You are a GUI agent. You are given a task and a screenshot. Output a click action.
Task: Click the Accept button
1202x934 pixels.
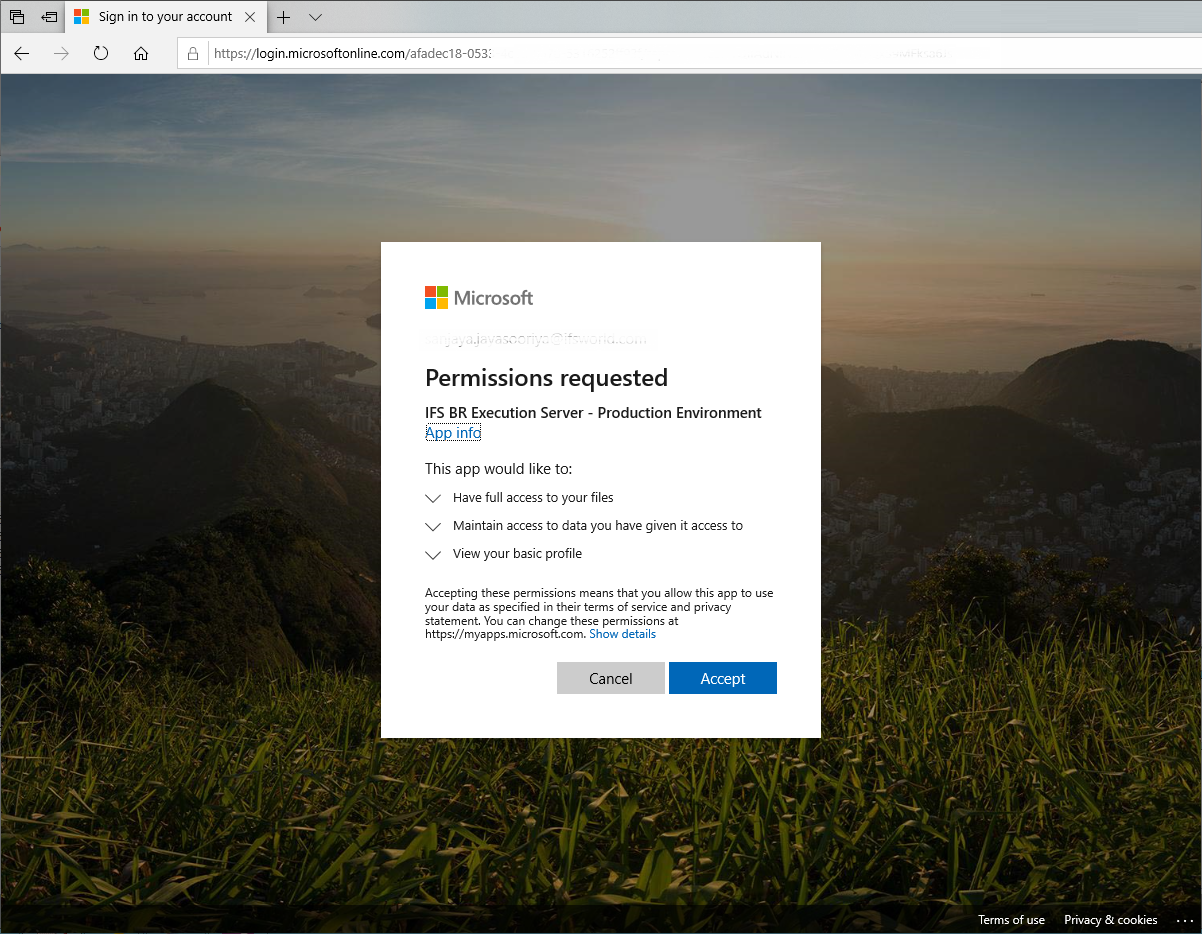pyautogui.click(x=723, y=678)
